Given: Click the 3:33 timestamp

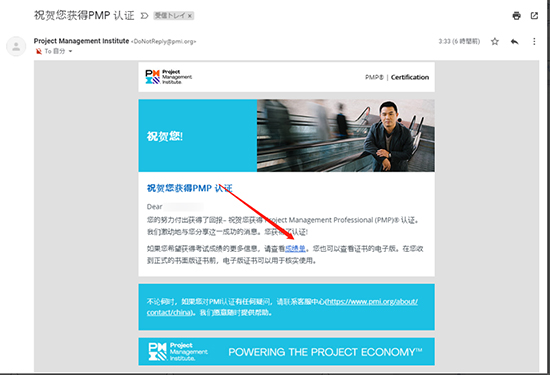Looking at the screenshot, I should (x=459, y=41).
